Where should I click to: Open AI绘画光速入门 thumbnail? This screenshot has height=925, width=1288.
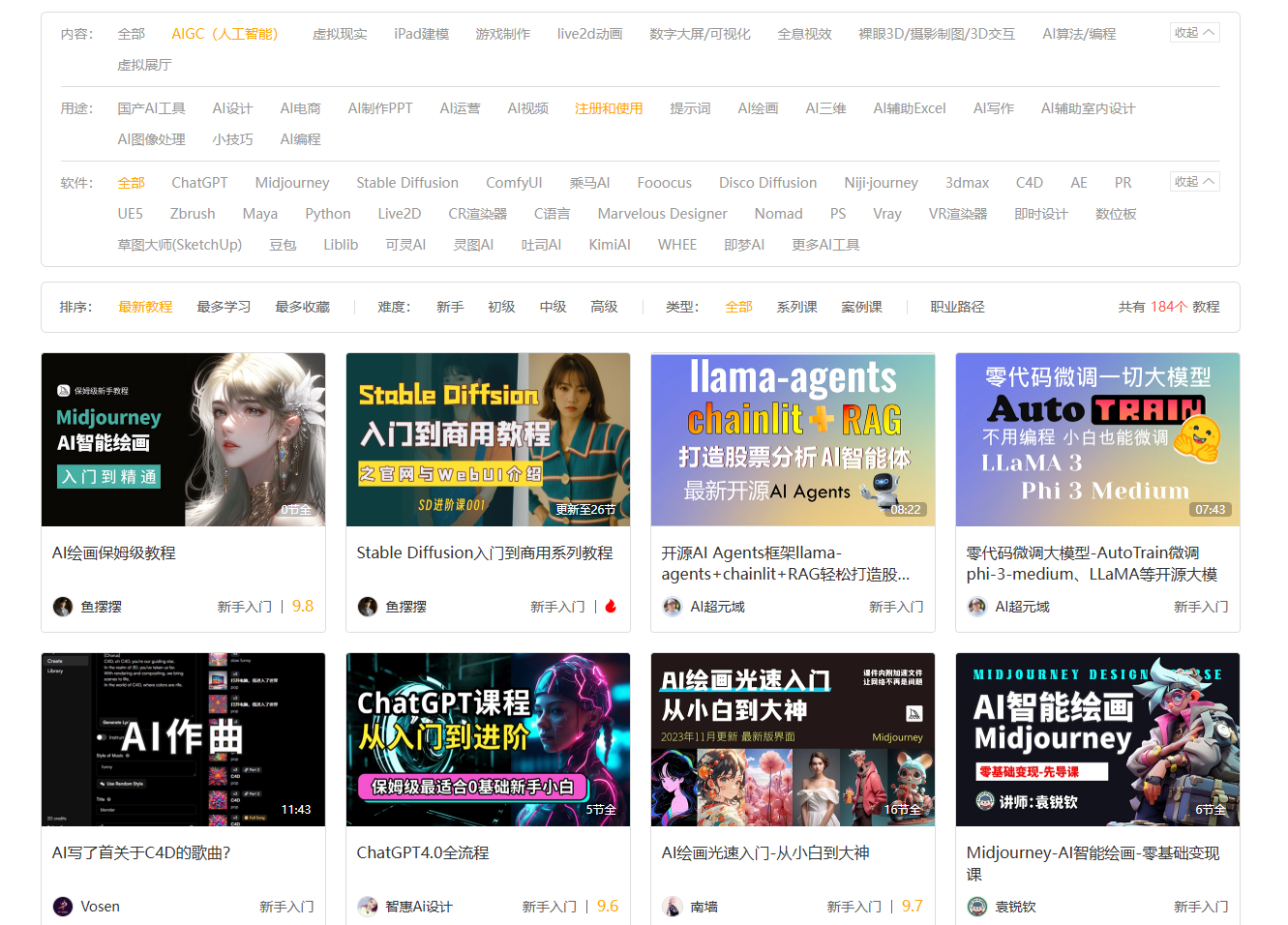point(793,739)
